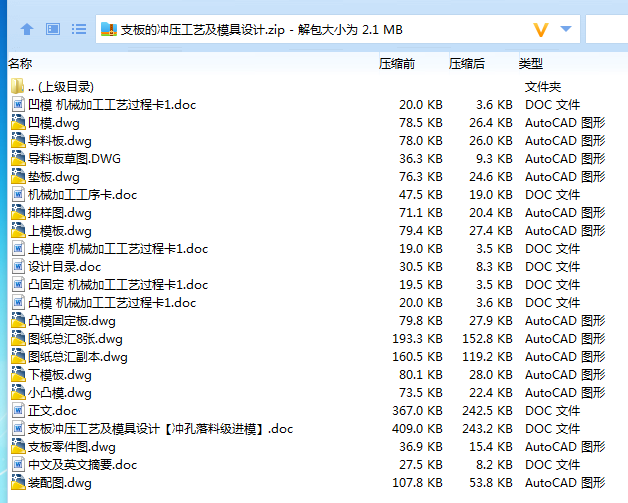Sort by the 压缩后 column header
This screenshot has height=503, width=628.
point(467,63)
